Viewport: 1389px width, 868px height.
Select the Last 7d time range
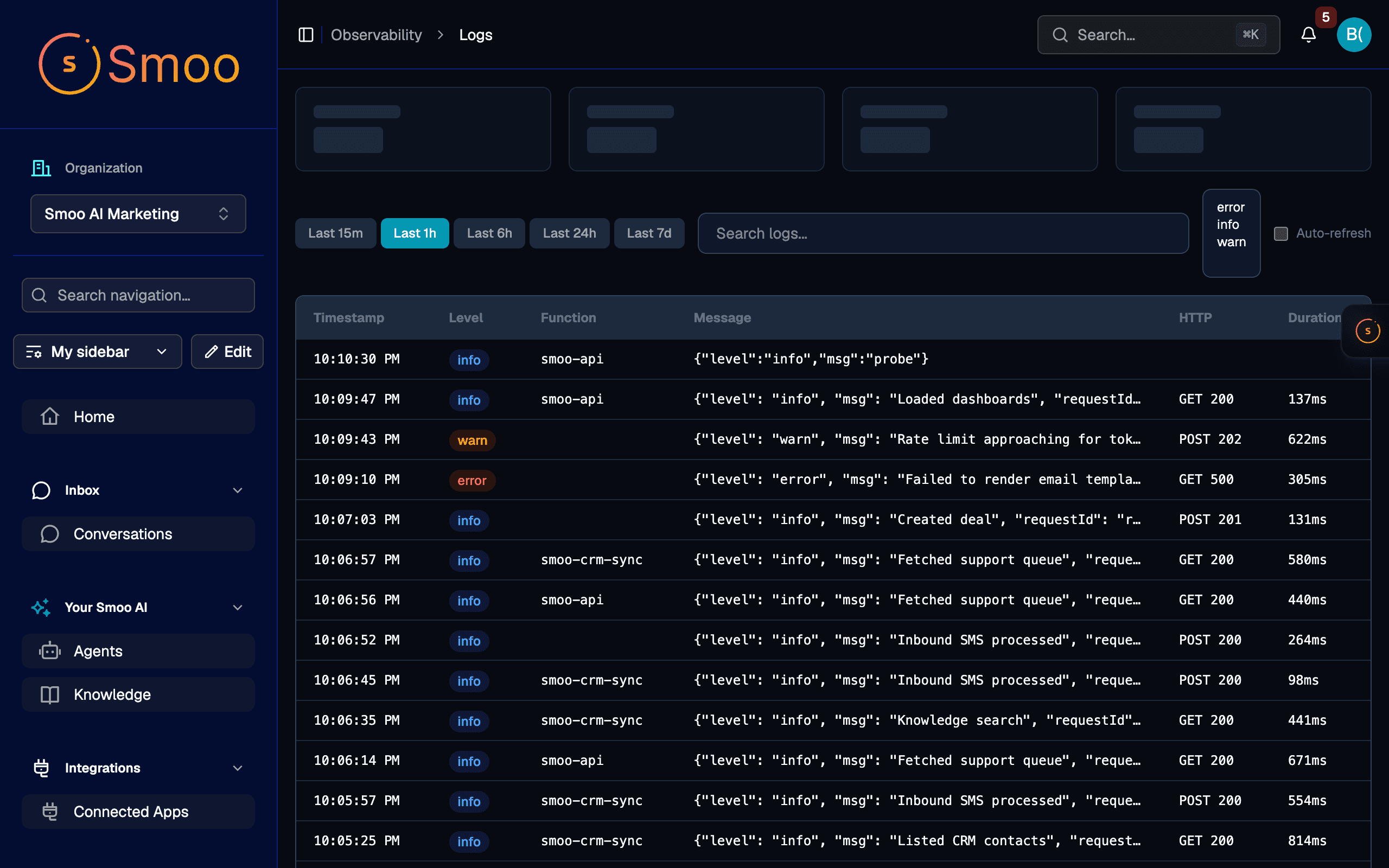pos(648,233)
